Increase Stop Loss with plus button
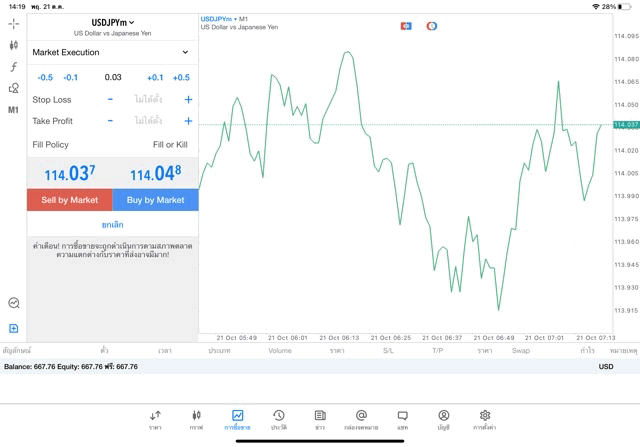This screenshot has height=447, width=640. click(x=188, y=100)
